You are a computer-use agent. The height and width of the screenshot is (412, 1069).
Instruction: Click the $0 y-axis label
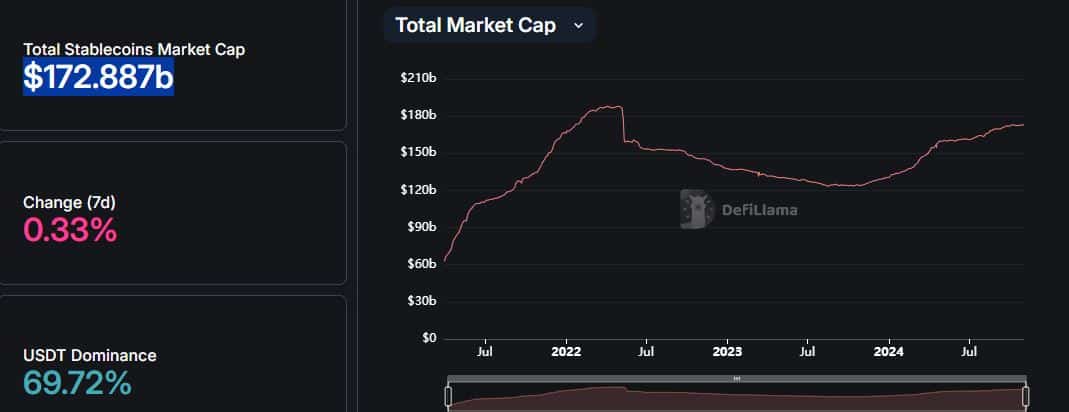(429, 338)
